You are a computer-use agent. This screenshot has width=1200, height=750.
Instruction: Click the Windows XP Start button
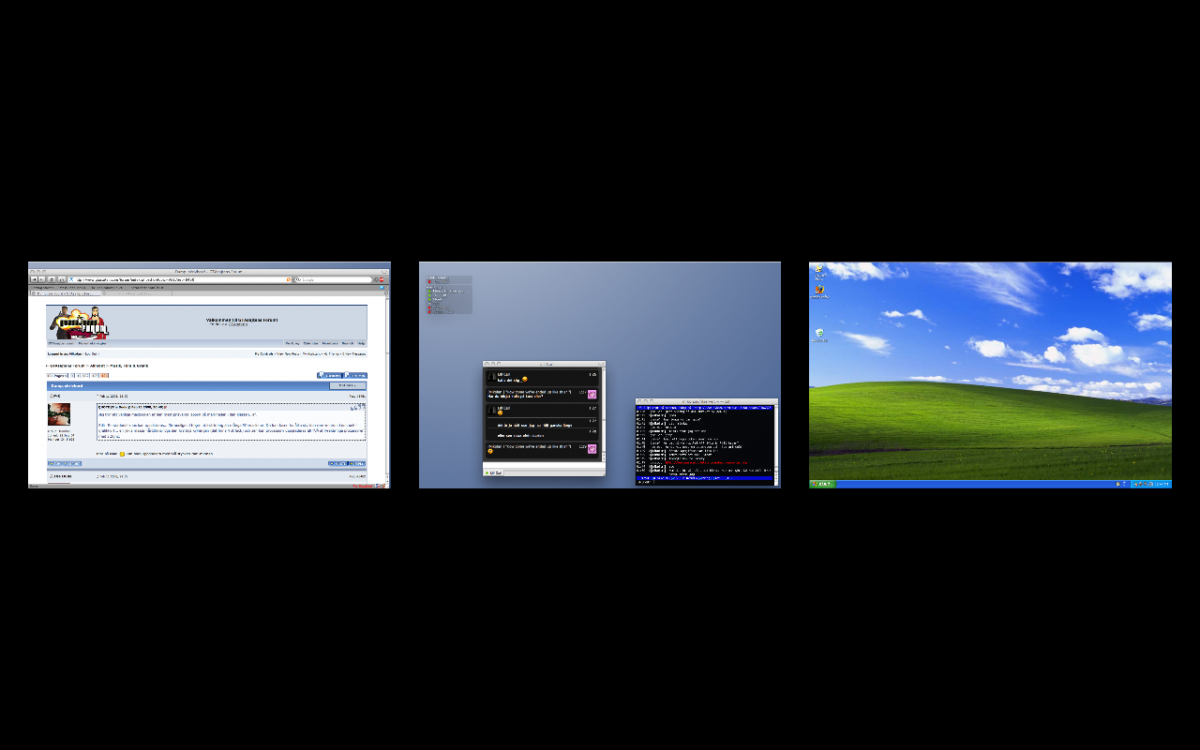point(821,484)
